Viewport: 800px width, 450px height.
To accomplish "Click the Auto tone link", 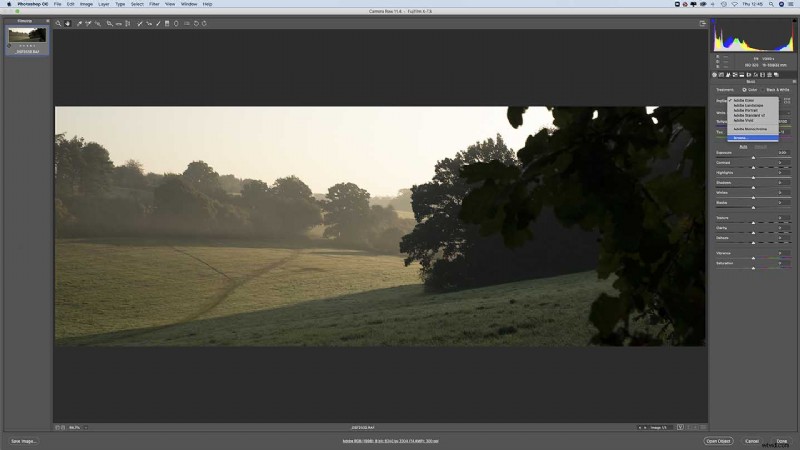I will (743, 147).
